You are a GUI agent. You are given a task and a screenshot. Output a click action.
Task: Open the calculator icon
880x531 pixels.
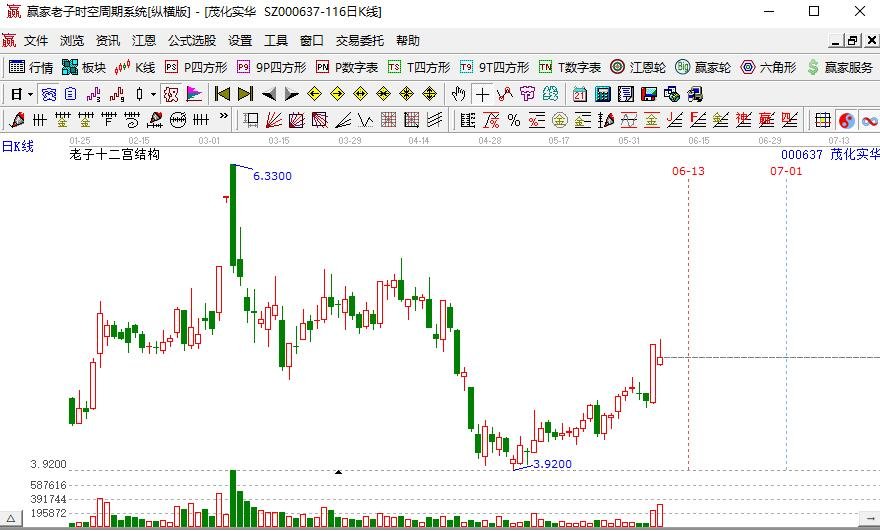coord(603,94)
